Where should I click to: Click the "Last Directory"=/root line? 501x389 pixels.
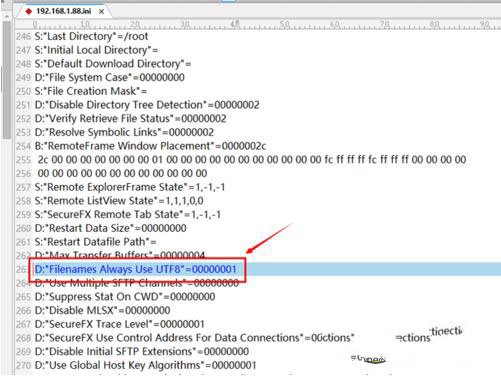[x=91, y=36]
